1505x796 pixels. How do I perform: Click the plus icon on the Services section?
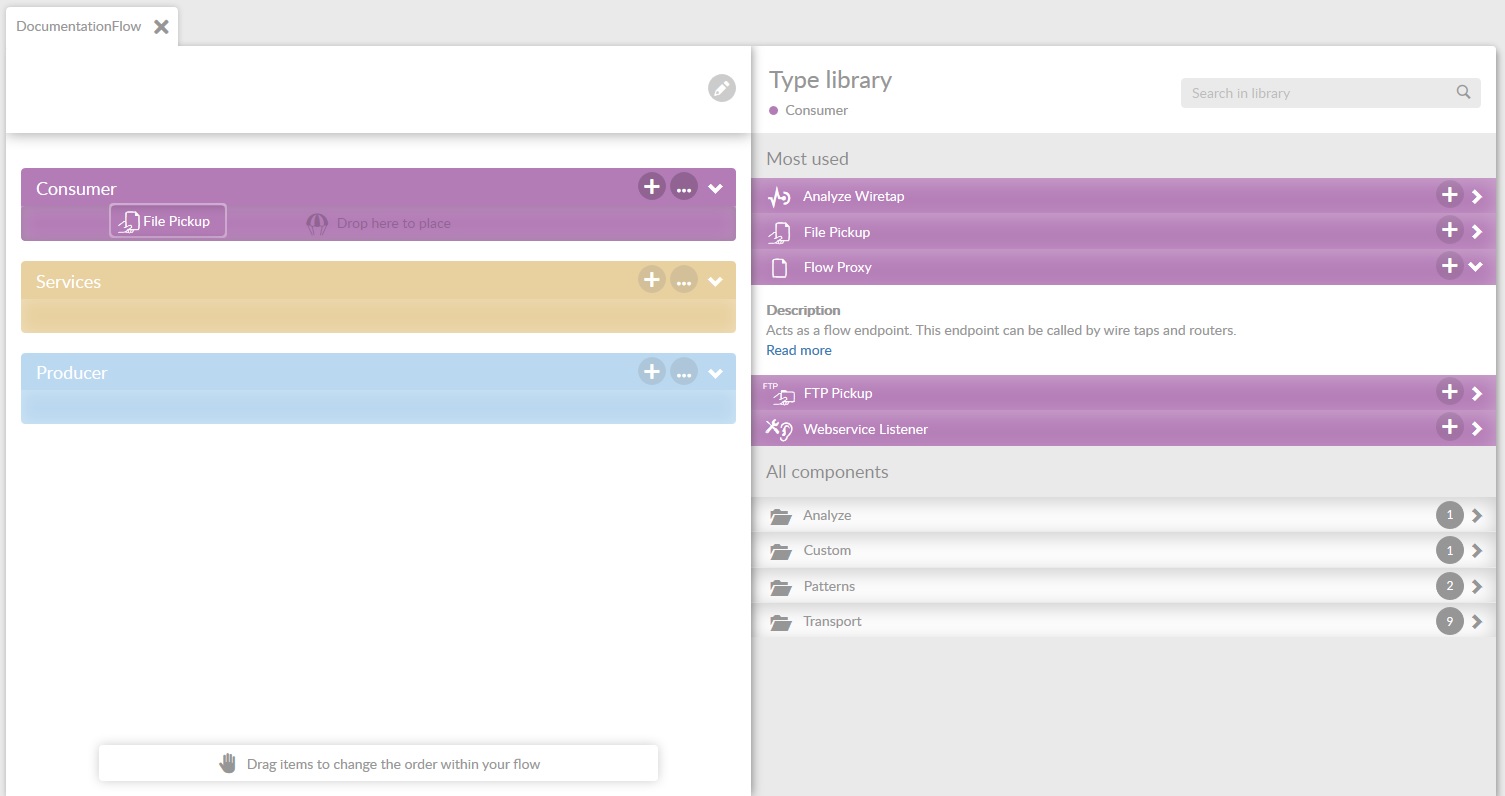coord(651,280)
